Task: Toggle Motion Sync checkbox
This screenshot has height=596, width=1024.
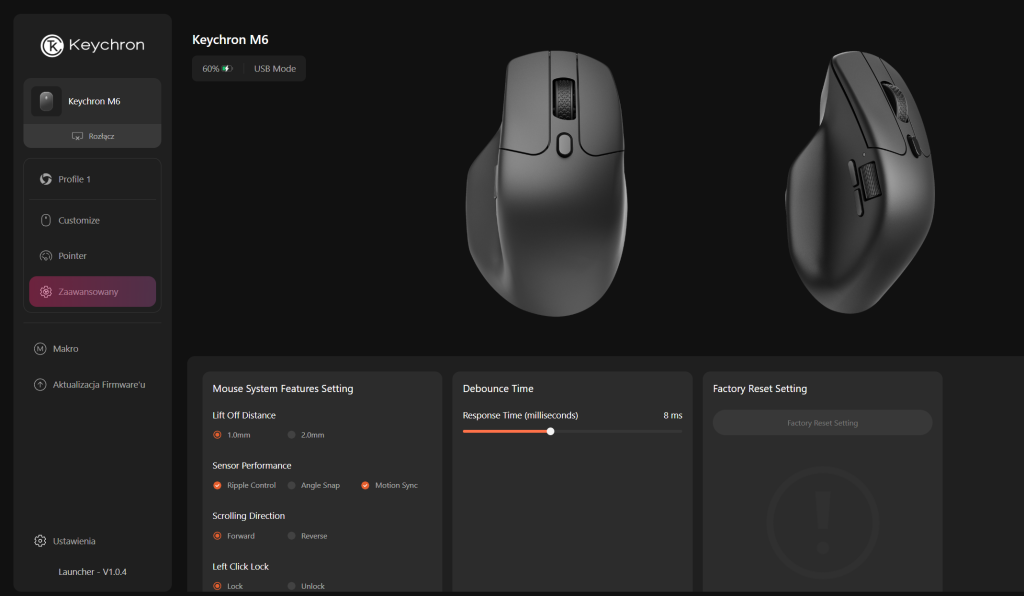Action: [x=366, y=485]
